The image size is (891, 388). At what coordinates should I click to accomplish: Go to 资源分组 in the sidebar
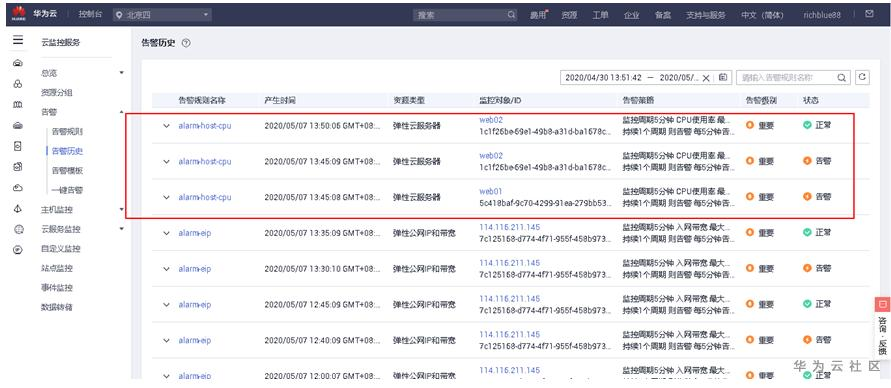click(57, 92)
